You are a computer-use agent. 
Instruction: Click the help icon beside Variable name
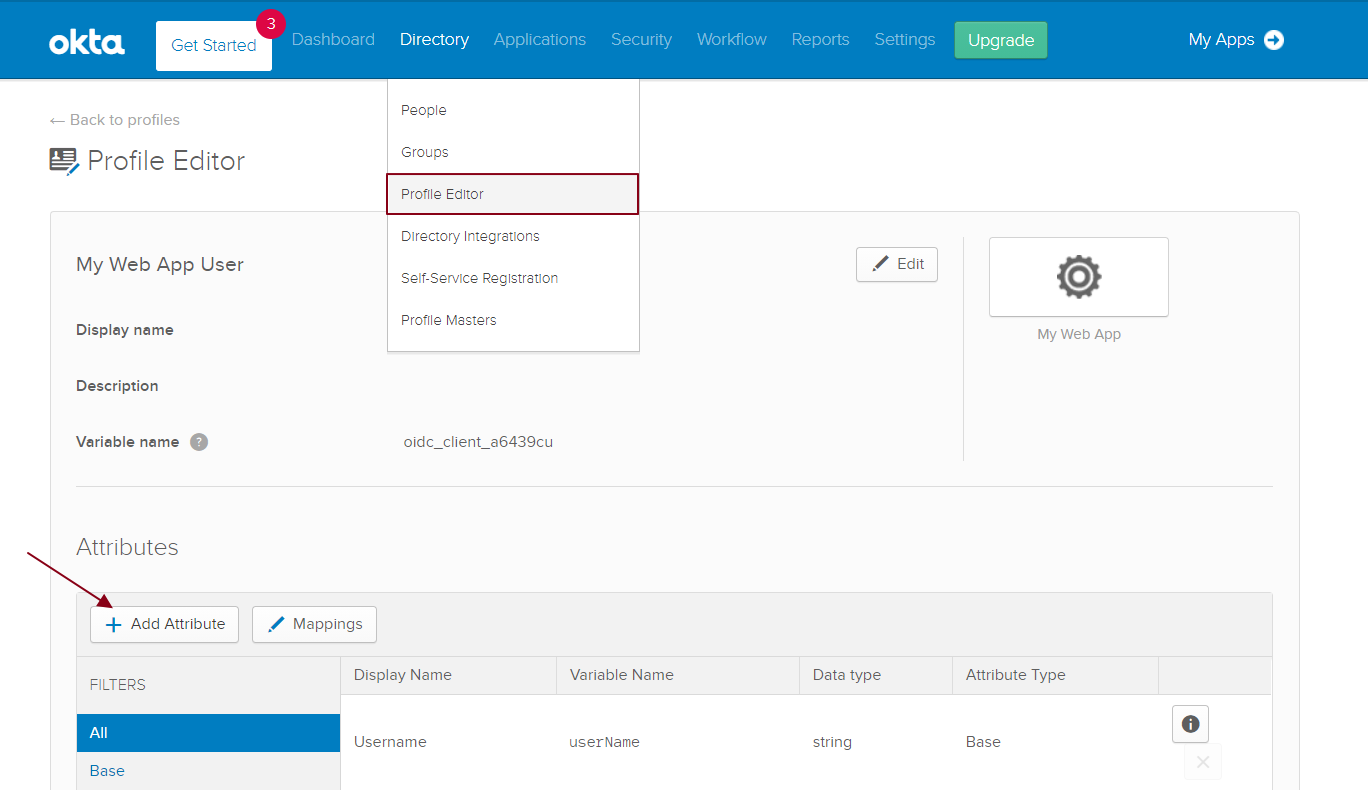pos(199,441)
